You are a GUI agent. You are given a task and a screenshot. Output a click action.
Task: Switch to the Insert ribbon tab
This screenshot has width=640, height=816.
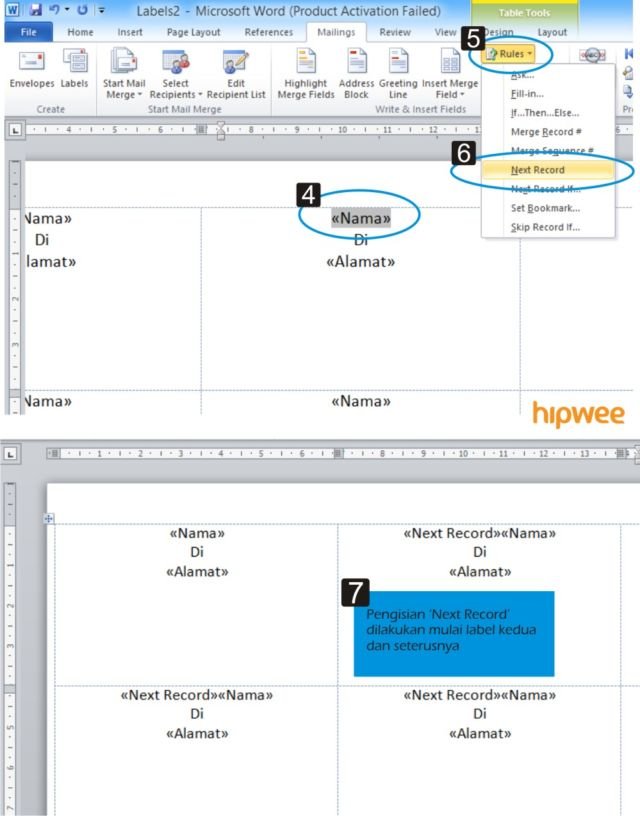coord(130,32)
